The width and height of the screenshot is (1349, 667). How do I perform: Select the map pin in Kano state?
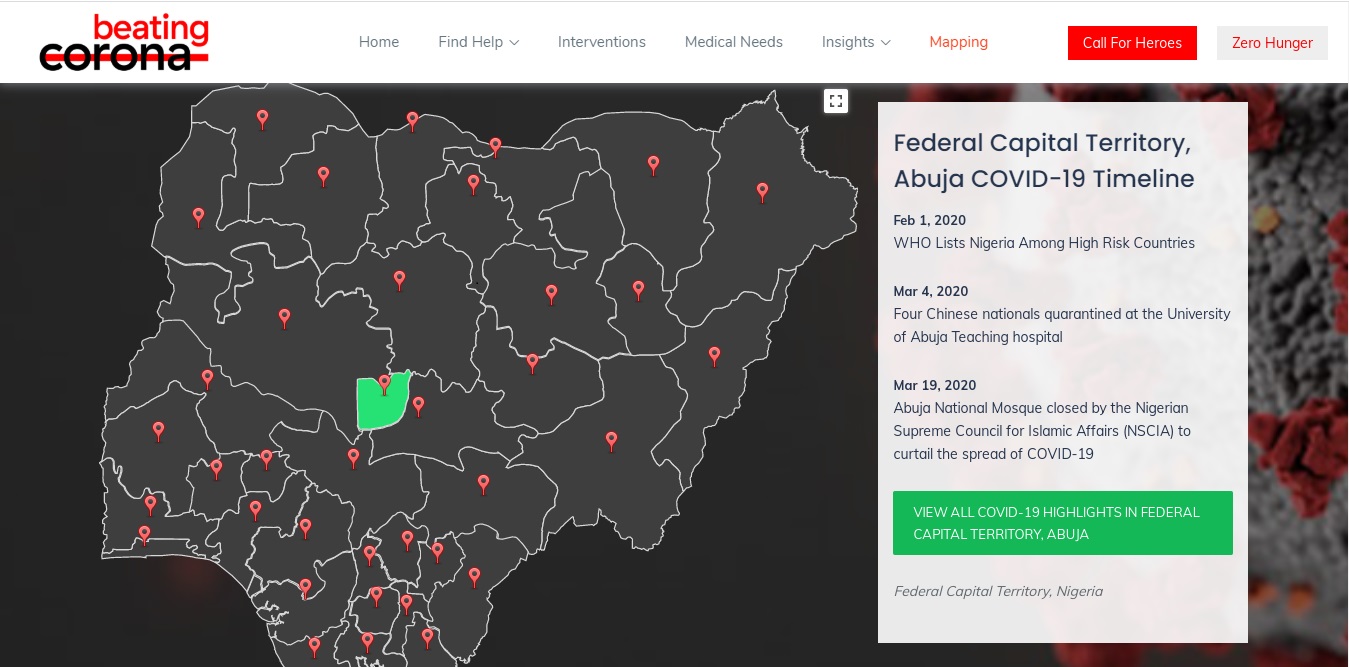pos(473,184)
